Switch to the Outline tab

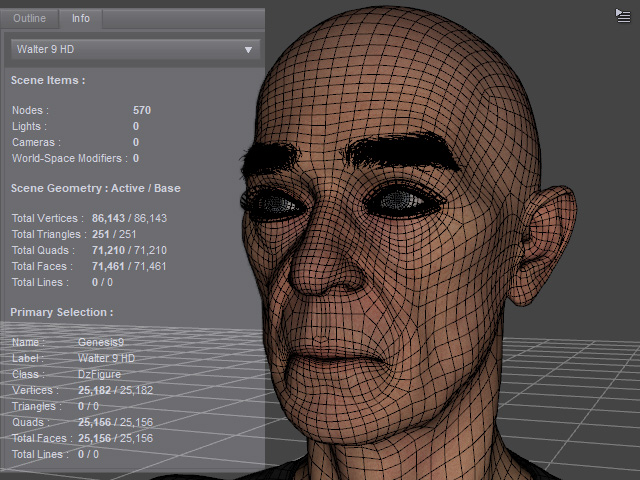(x=29, y=18)
